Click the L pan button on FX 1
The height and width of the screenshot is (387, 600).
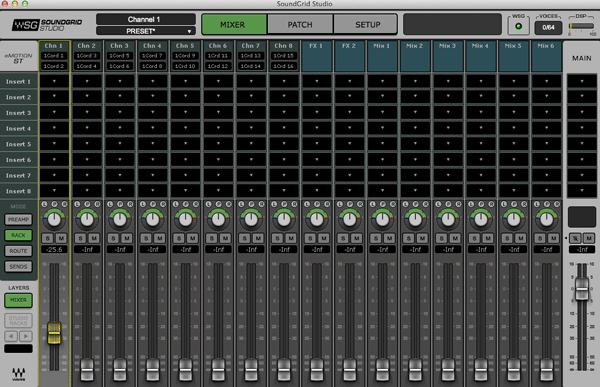click(307, 204)
